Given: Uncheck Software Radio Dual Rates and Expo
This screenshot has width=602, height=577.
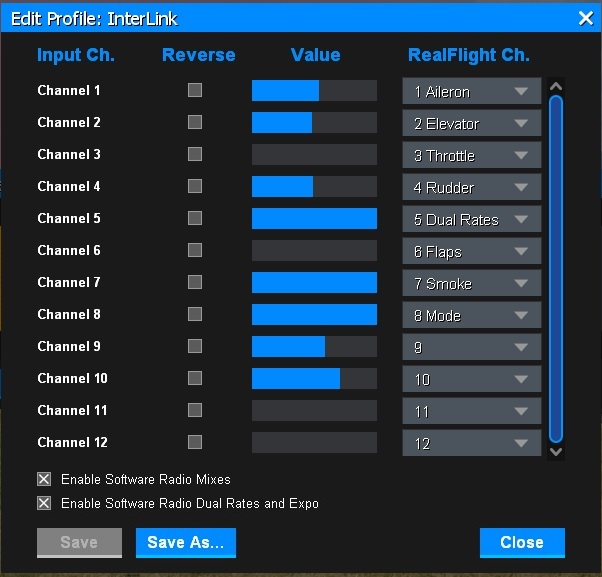Looking at the screenshot, I should click(x=44, y=503).
